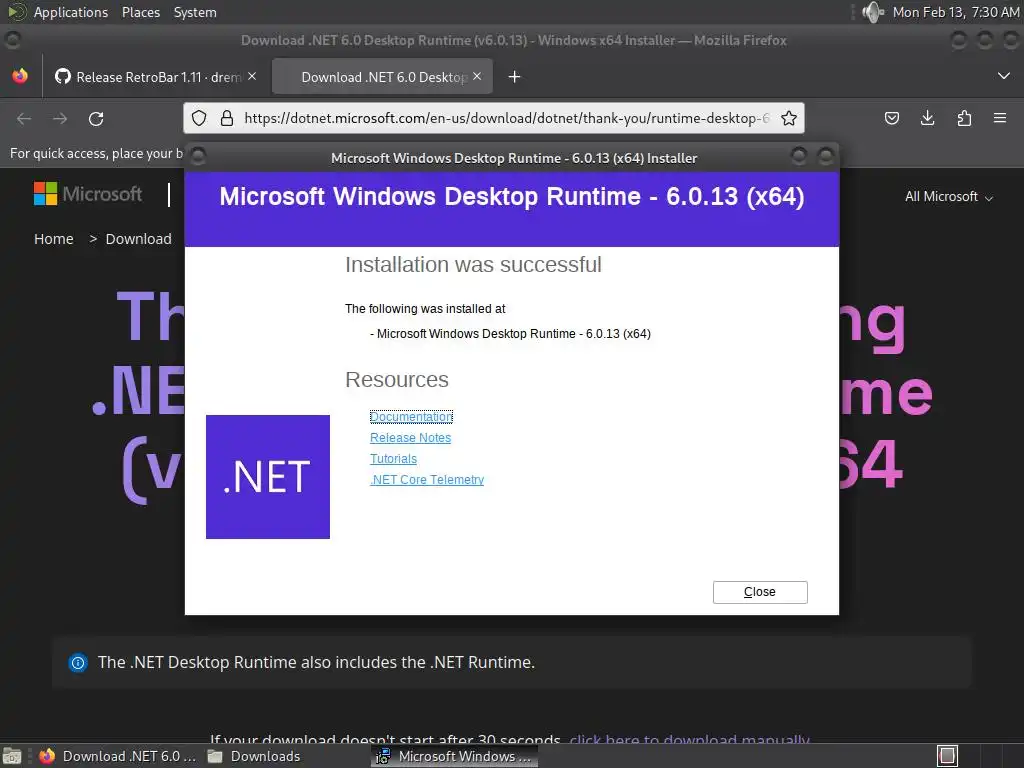The image size is (1024, 768).
Task: Switch to Firefox Download .NET taskbar item
Action: pyautogui.click(x=118, y=756)
